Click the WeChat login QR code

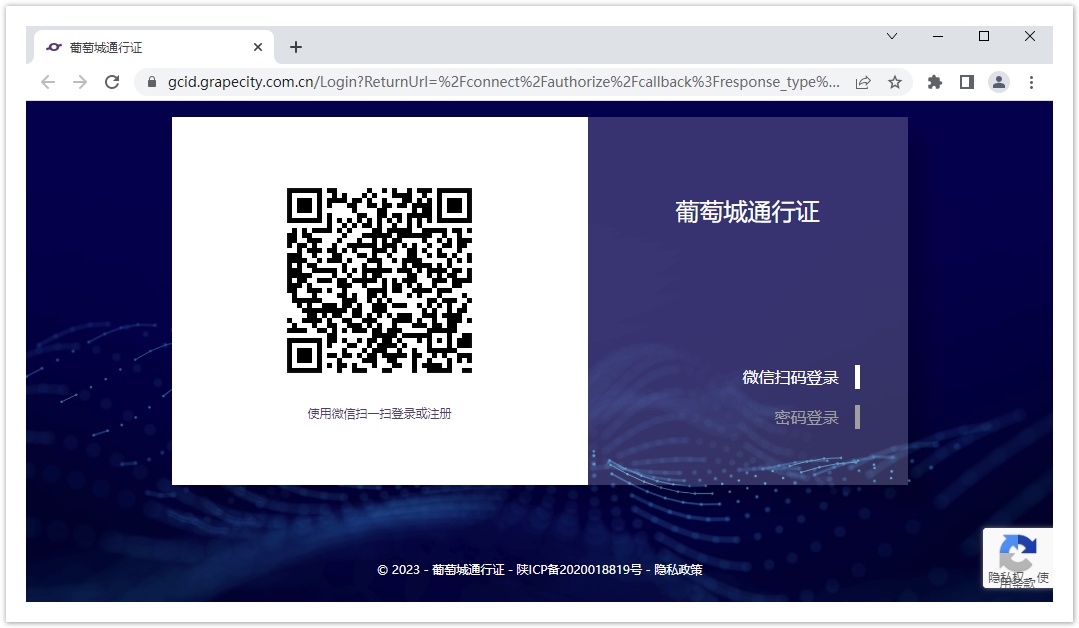point(379,281)
